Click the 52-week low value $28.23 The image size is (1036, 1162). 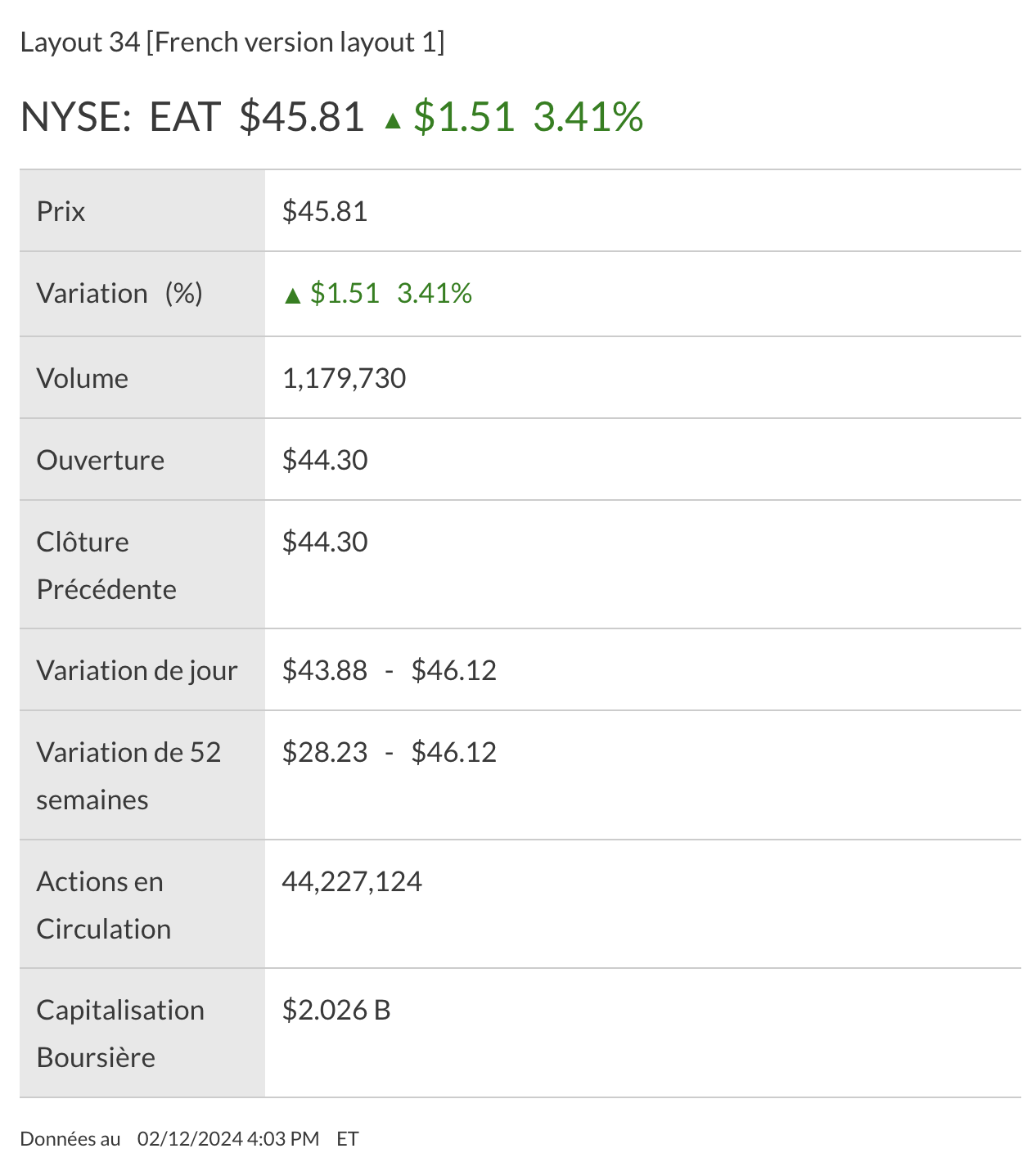(325, 753)
